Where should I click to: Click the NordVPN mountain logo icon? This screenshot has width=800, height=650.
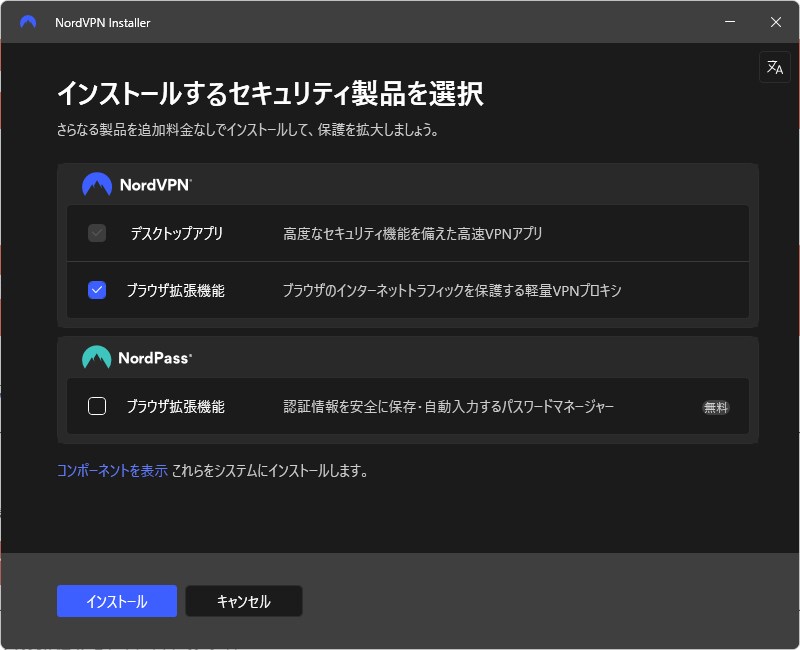(x=97, y=185)
